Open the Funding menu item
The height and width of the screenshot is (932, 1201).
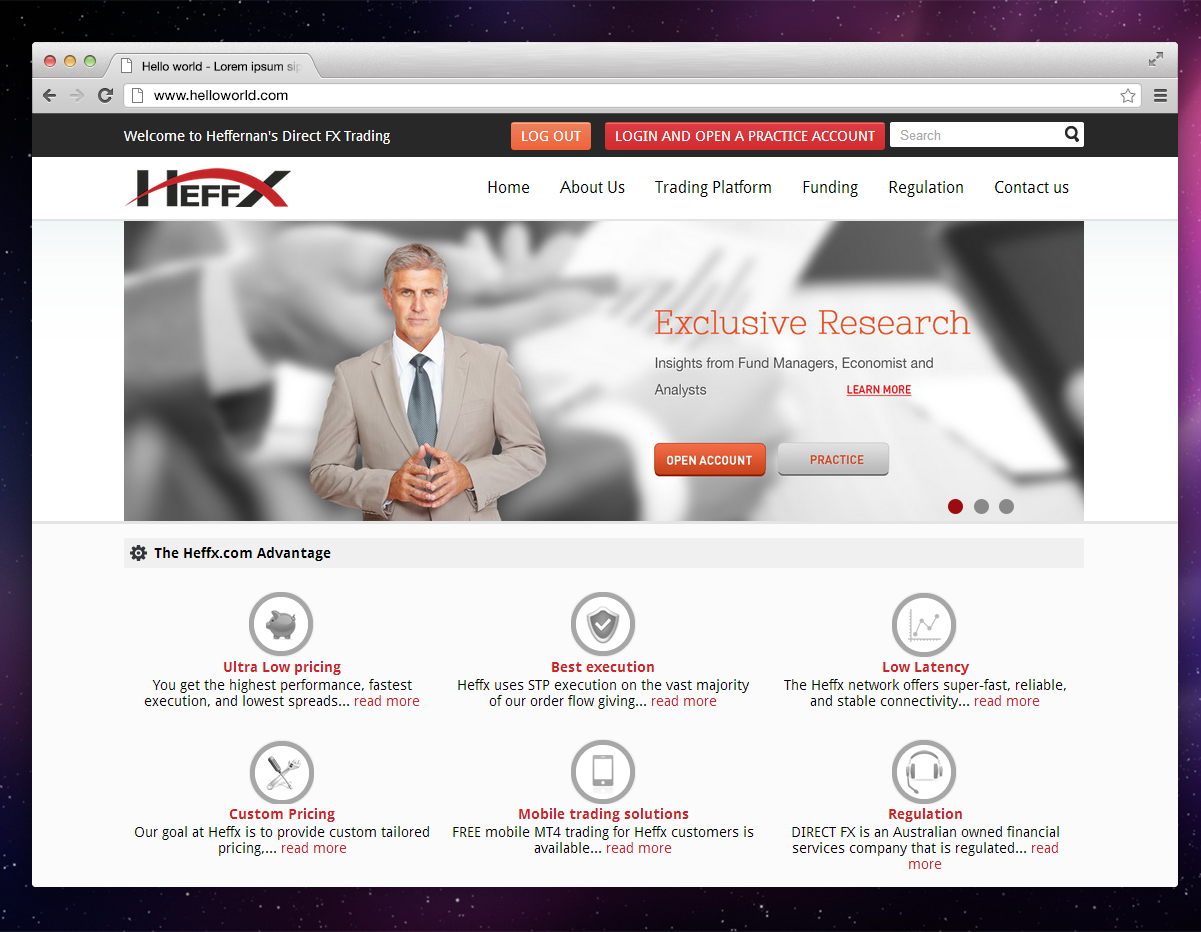click(x=830, y=187)
